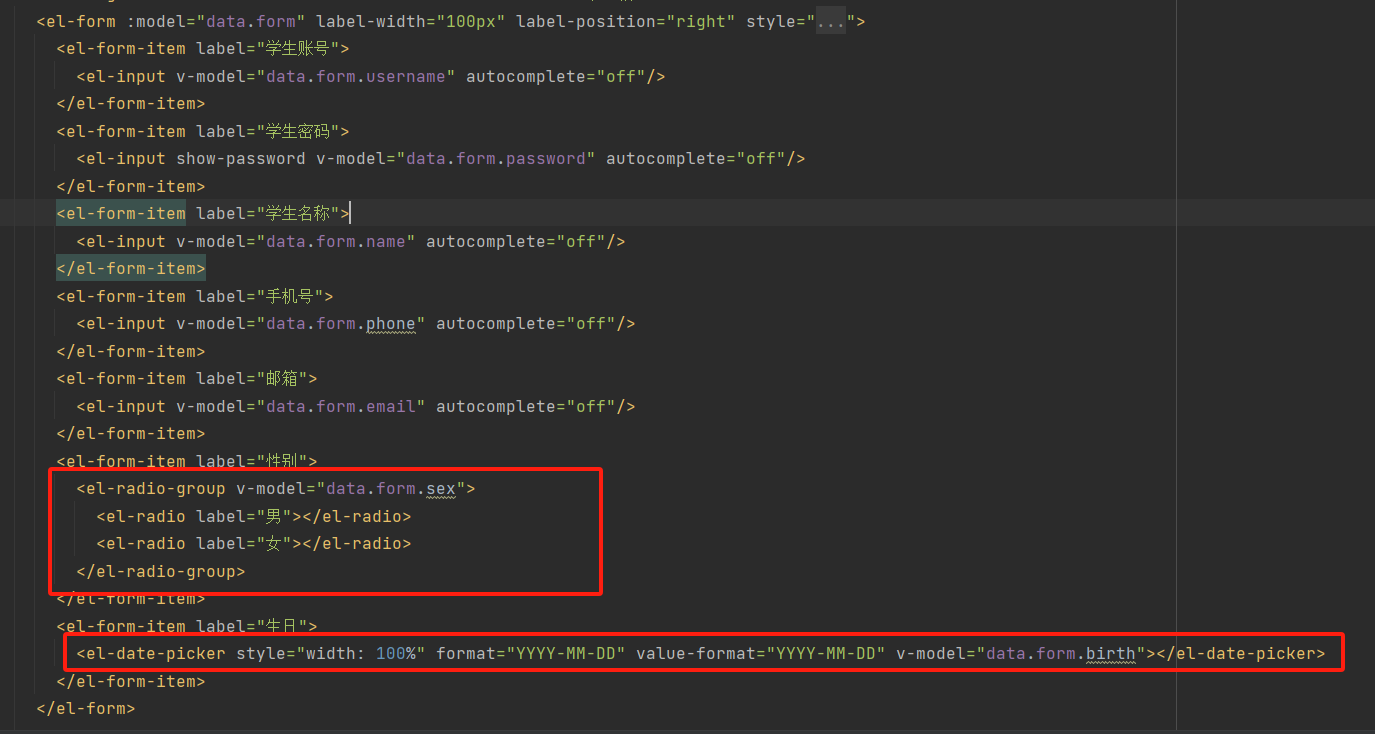The width and height of the screenshot is (1375, 734).
Task: Click the opening el-date-picker tag name
Action: tap(156, 653)
